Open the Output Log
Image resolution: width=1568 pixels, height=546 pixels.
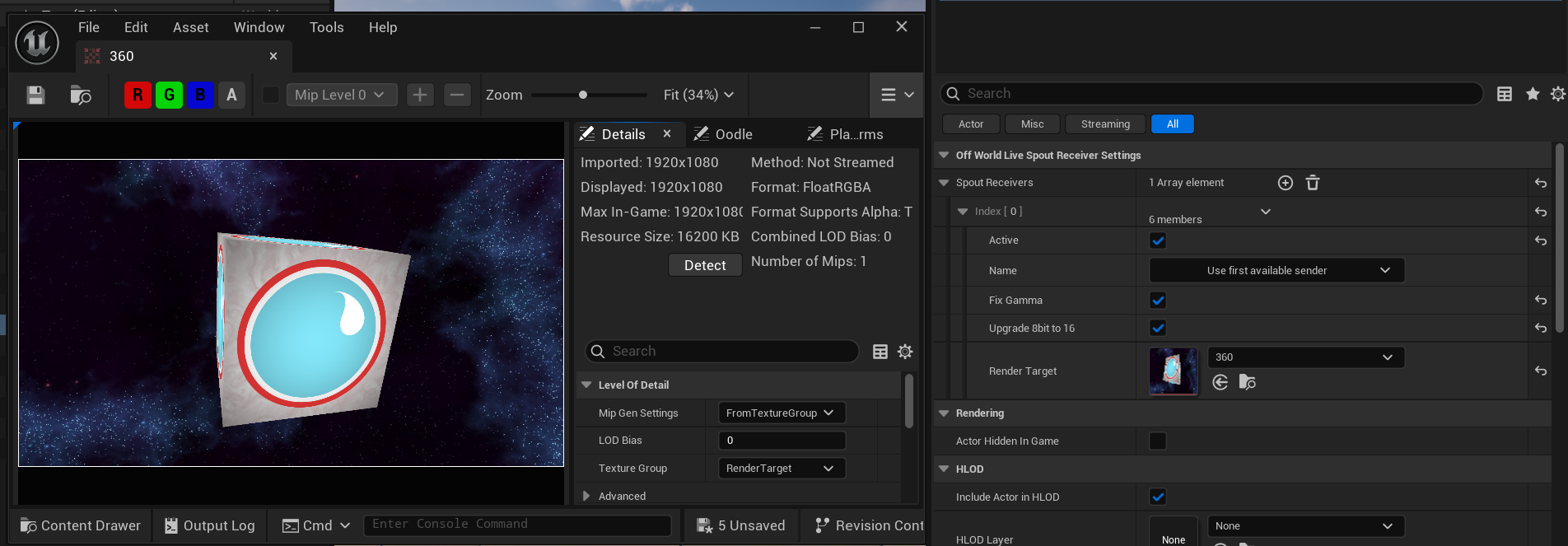coord(209,525)
